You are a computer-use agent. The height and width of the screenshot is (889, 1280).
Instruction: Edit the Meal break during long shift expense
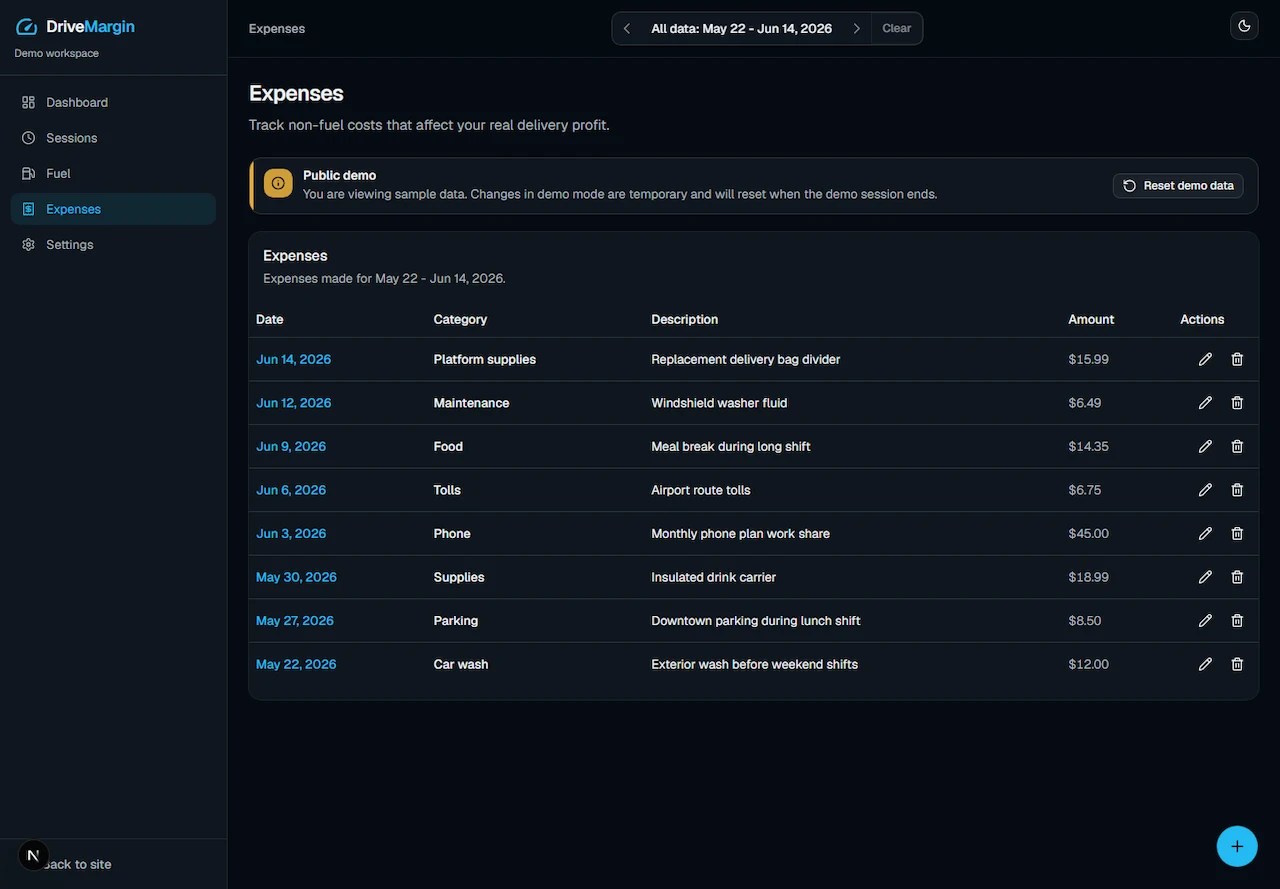(x=1205, y=446)
